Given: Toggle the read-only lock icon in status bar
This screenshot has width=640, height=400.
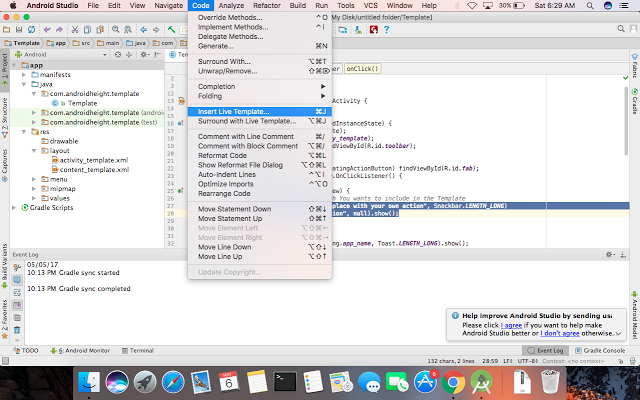Looking at the screenshot, I should [x=620, y=361].
